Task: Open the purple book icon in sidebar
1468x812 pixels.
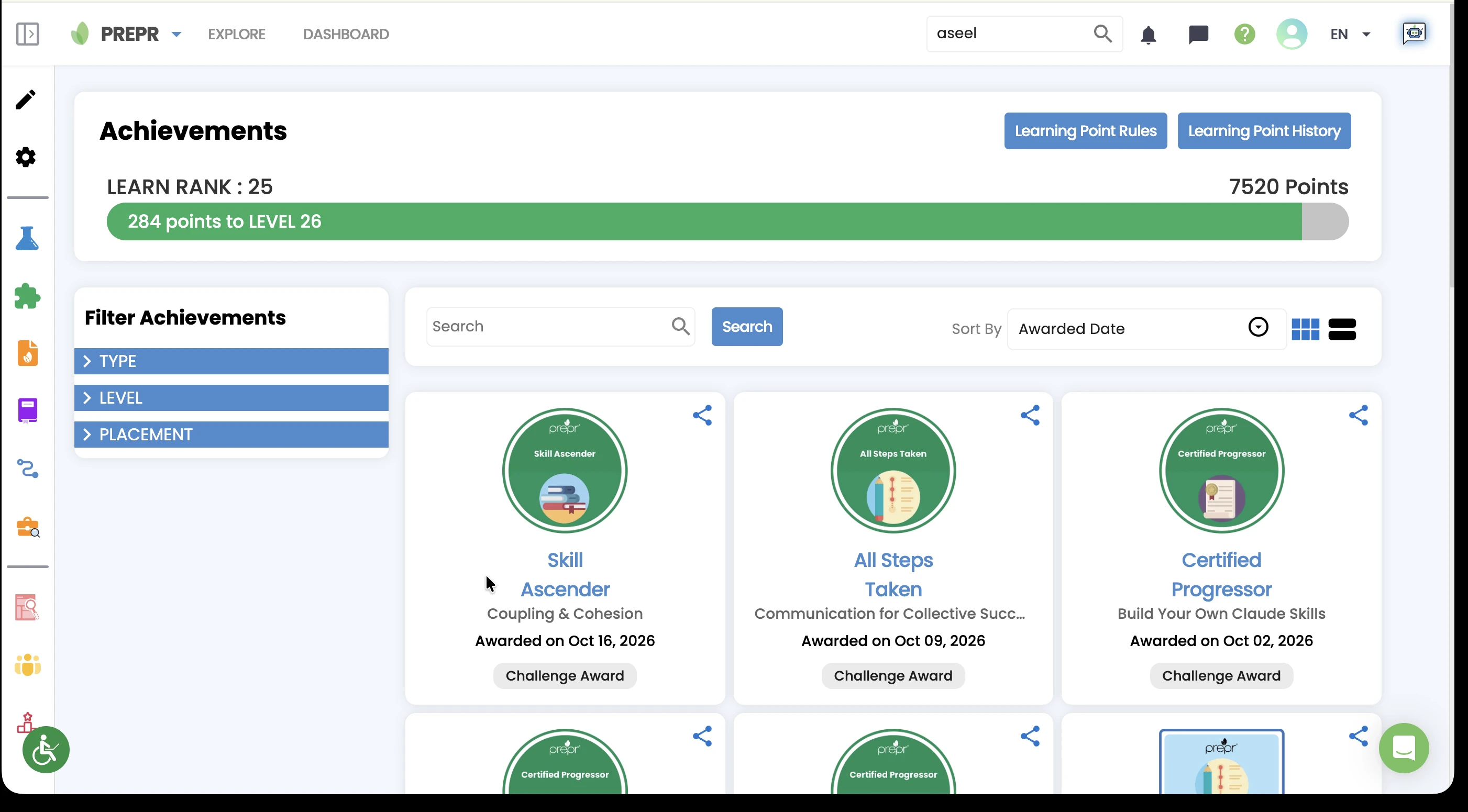Action: (x=27, y=410)
